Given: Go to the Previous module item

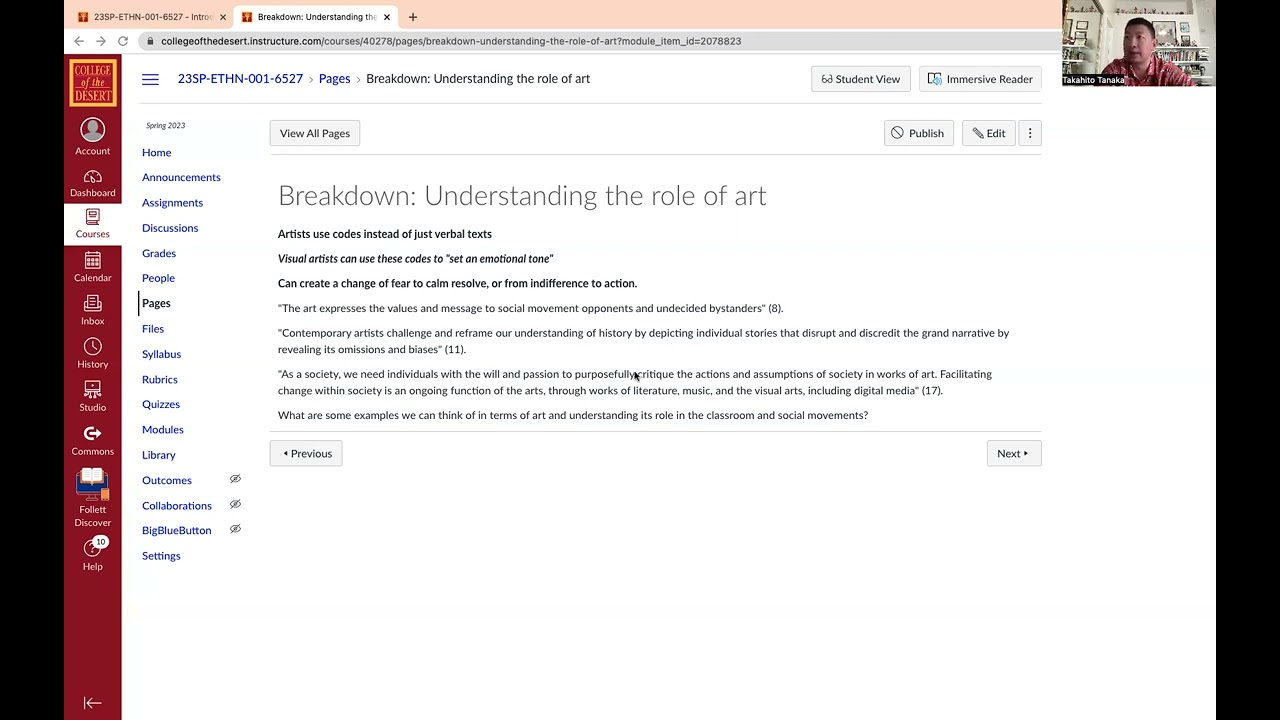Looking at the screenshot, I should (x=306, y=453).
